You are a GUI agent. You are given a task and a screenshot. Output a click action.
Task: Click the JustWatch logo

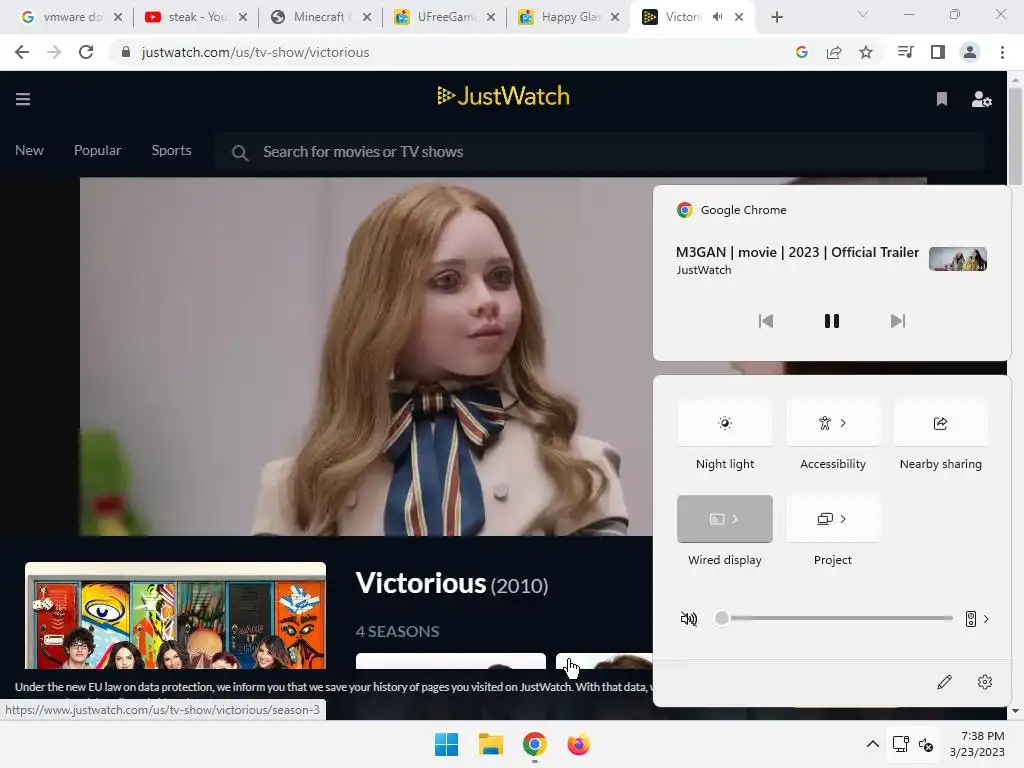coord(503,96)
